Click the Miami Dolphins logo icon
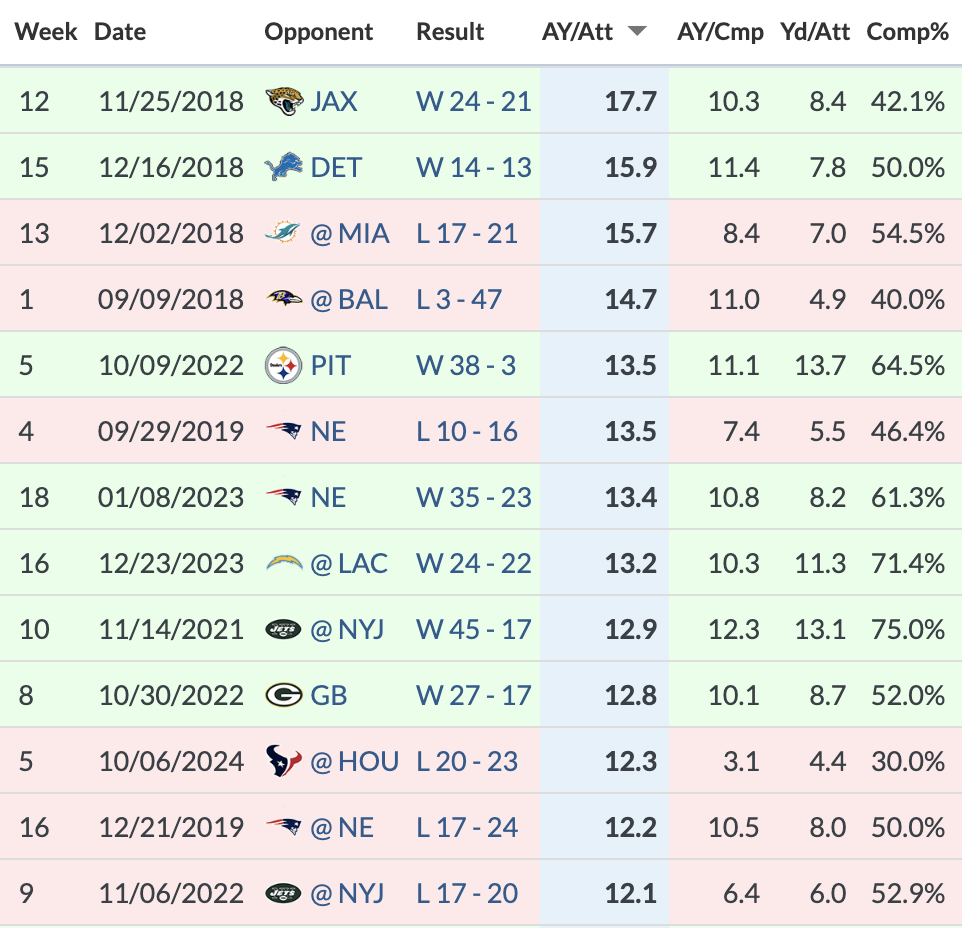Screen dimensions: 962x928 point(282,233)
